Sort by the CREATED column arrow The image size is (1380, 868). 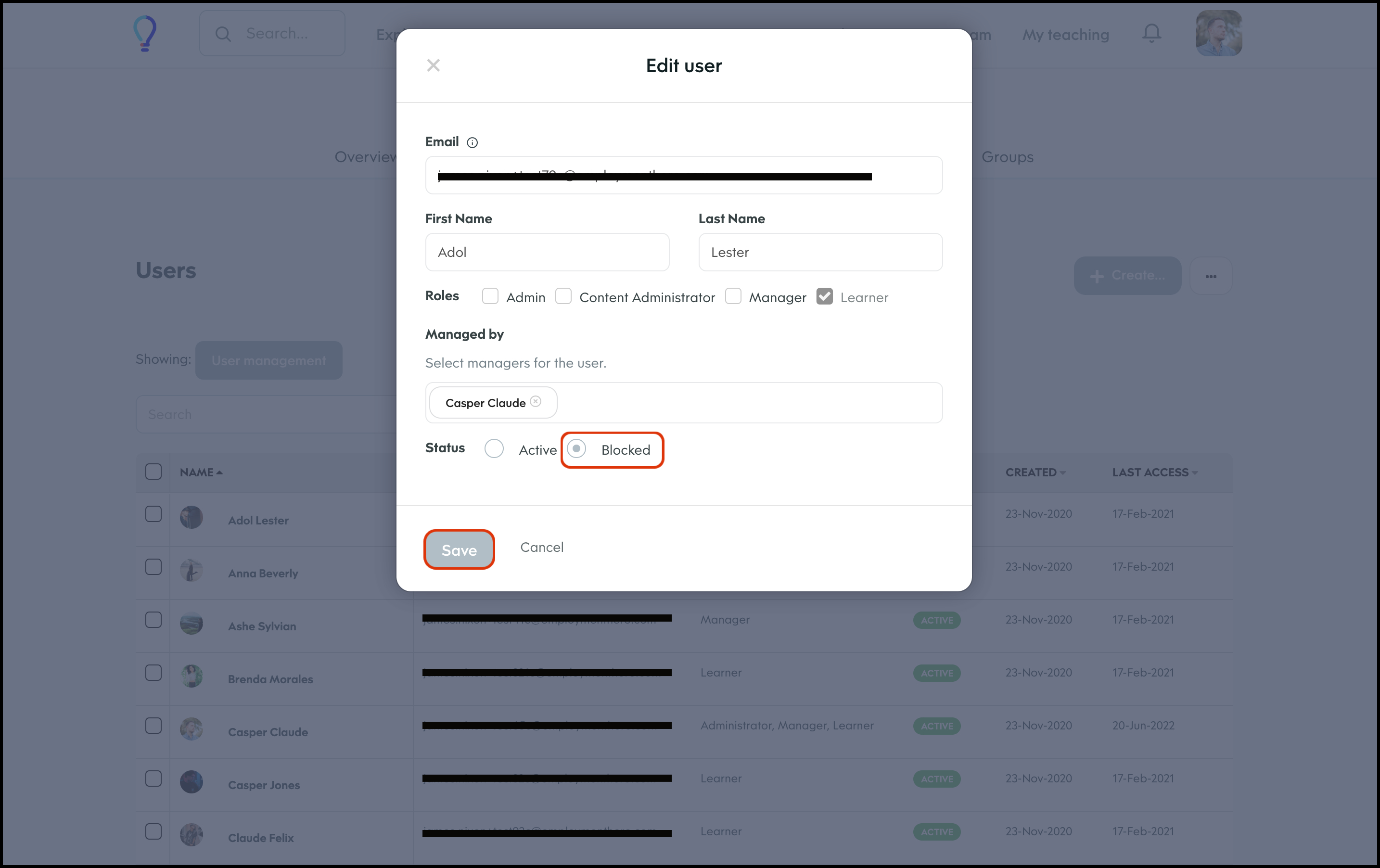tap(1062, 472)
